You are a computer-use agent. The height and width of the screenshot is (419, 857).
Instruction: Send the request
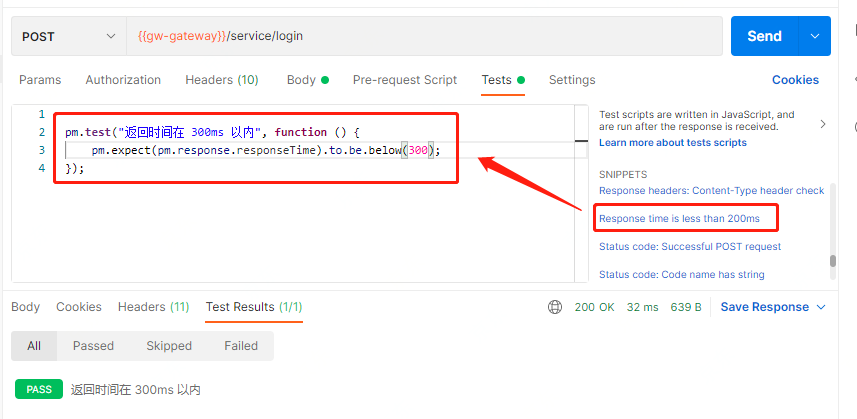(x=764, y=36)
